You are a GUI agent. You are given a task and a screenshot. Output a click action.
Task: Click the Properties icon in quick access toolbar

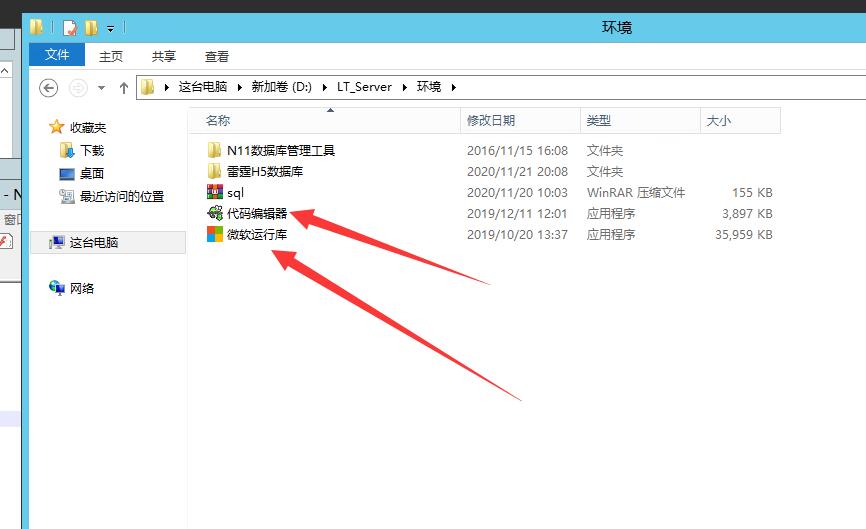coord(69,27)
